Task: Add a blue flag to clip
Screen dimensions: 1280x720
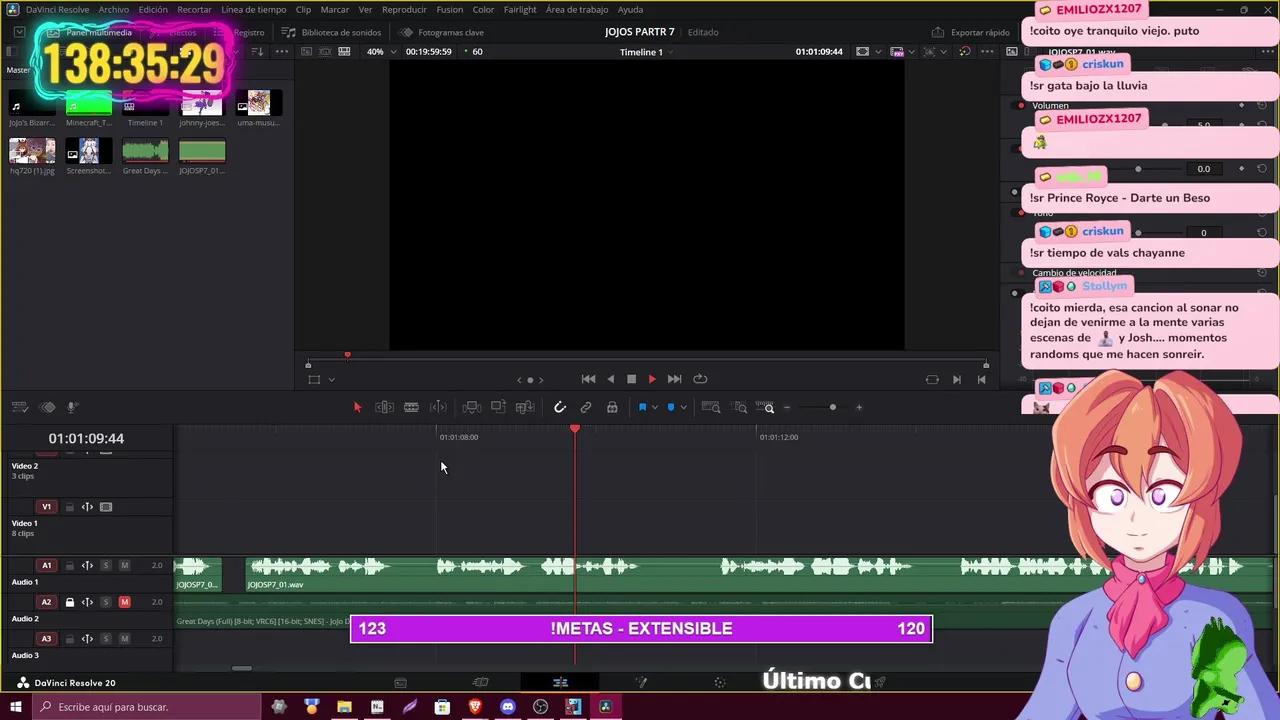Action: point(642,407)
